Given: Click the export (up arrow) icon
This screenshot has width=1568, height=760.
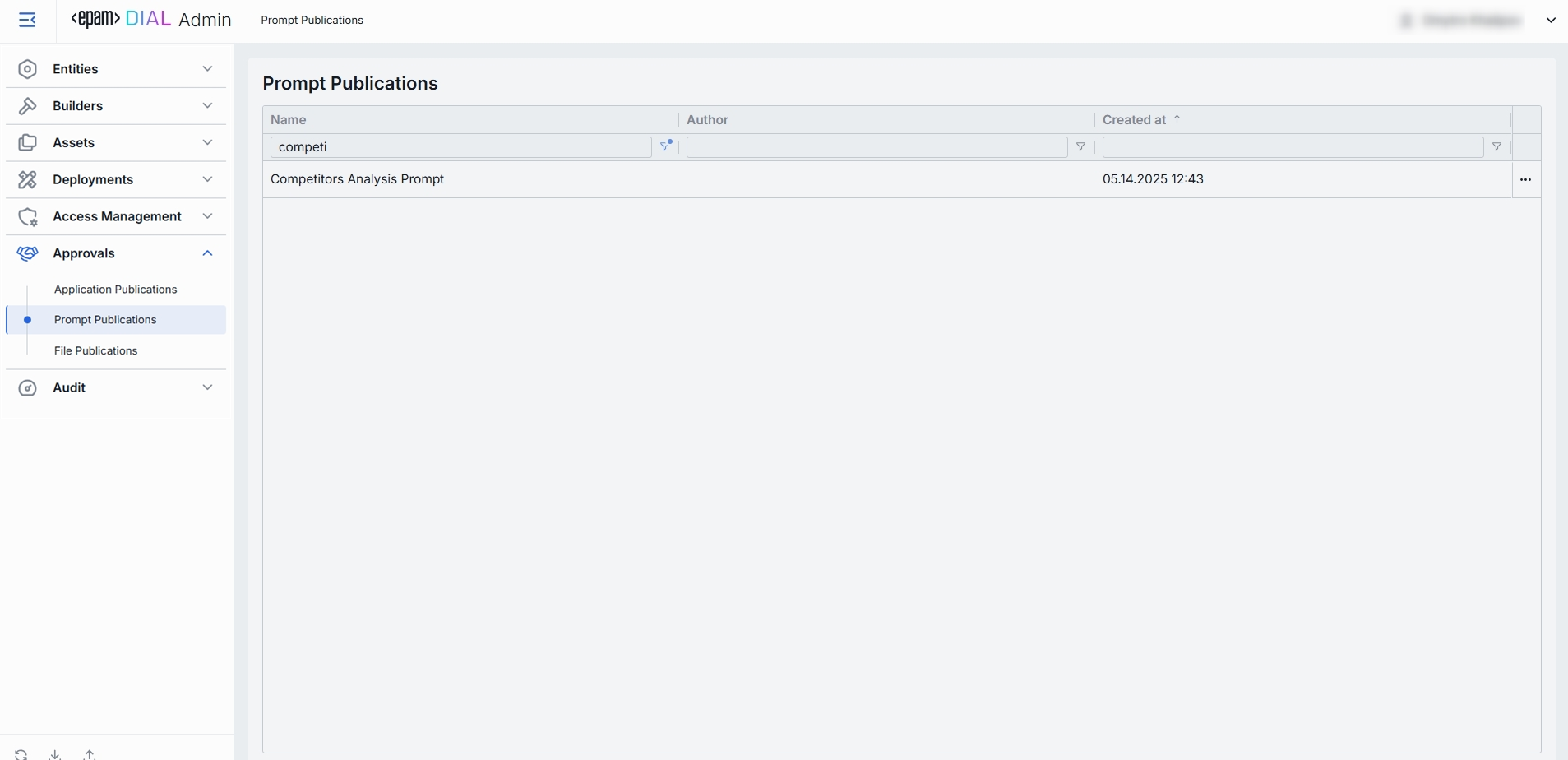Looking at the screenshot, I should 90,753.
